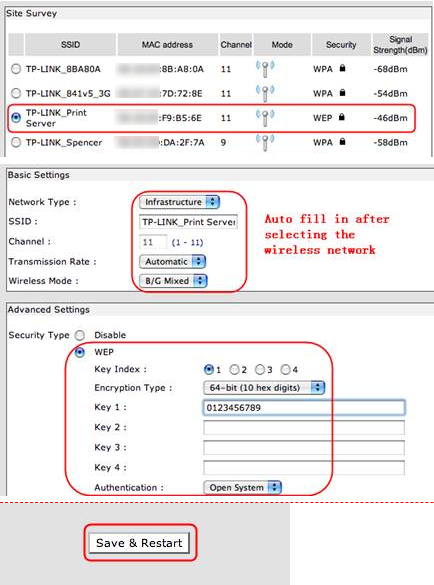Screen dimensions: 434x585
Task: Click lock icon in the -58dBm row
Action: pos(342,142)
